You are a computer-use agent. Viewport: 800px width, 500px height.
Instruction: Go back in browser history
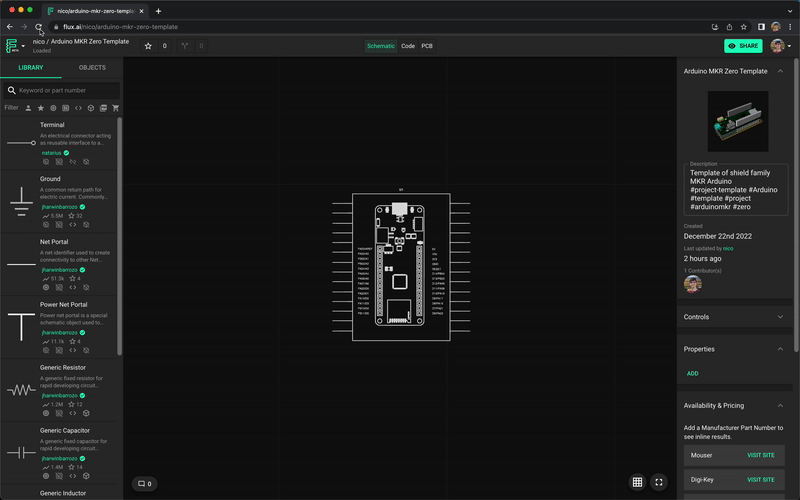point(10,27)
